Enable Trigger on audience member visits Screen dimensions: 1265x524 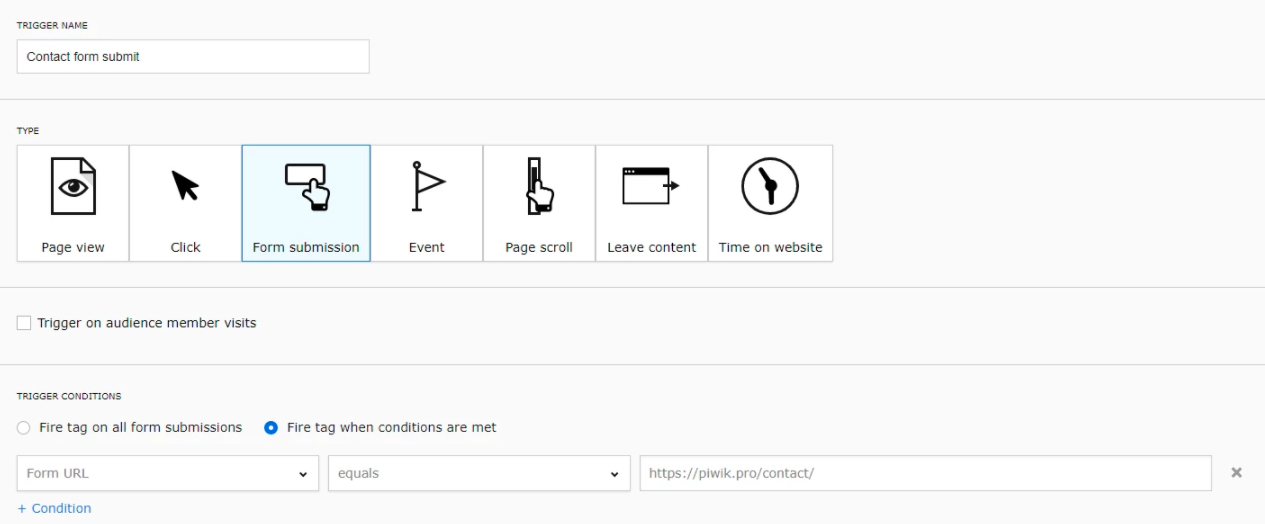tap(24, 323)
